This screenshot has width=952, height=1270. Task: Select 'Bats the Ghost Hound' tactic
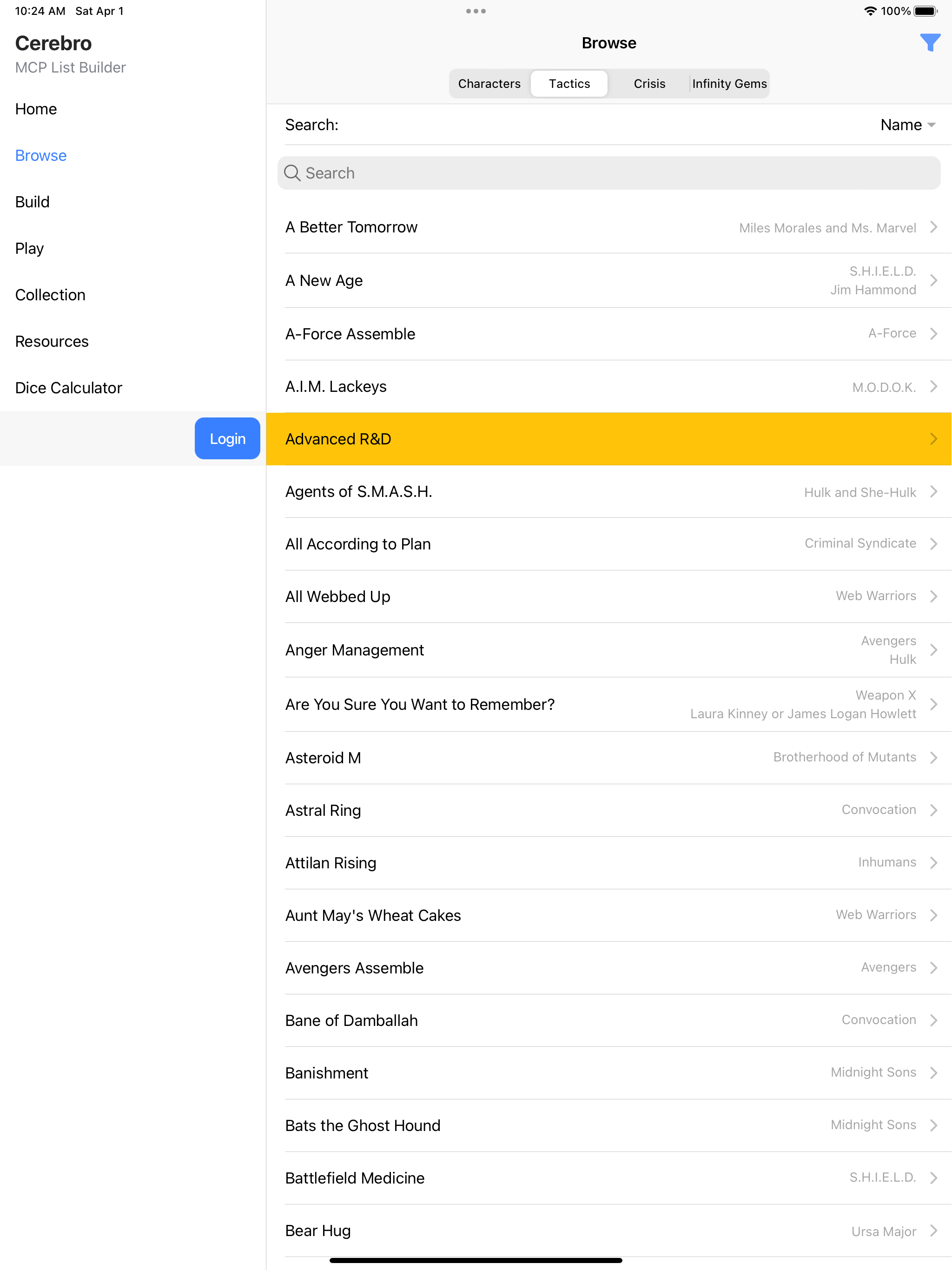[x=608, y=1125]
